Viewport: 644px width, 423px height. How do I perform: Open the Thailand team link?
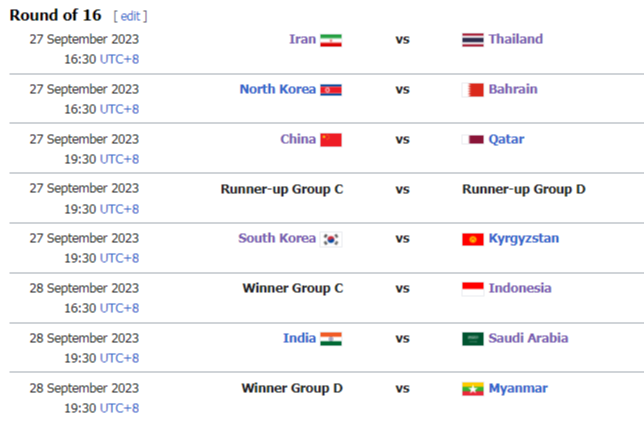click(x=515, y=39)
